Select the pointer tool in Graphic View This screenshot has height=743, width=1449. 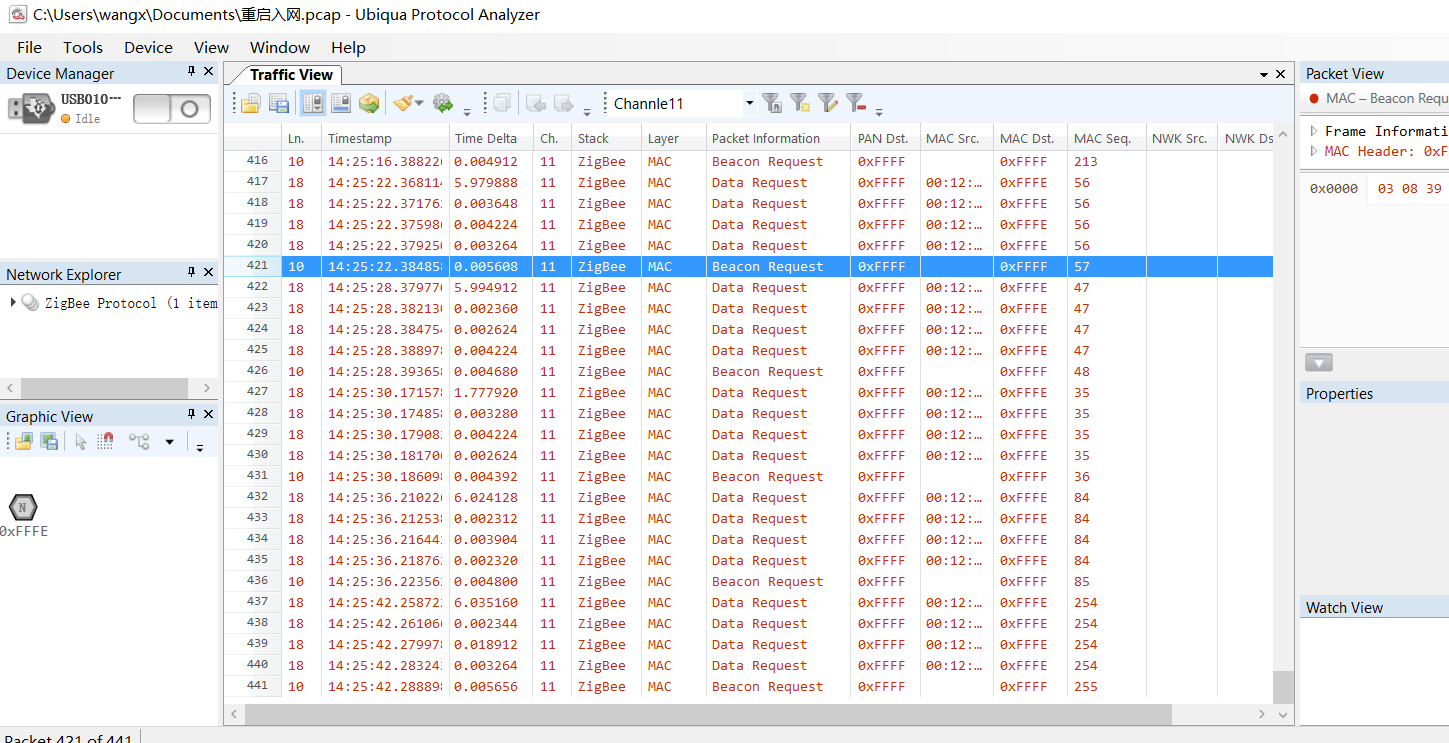click(81, 442)
